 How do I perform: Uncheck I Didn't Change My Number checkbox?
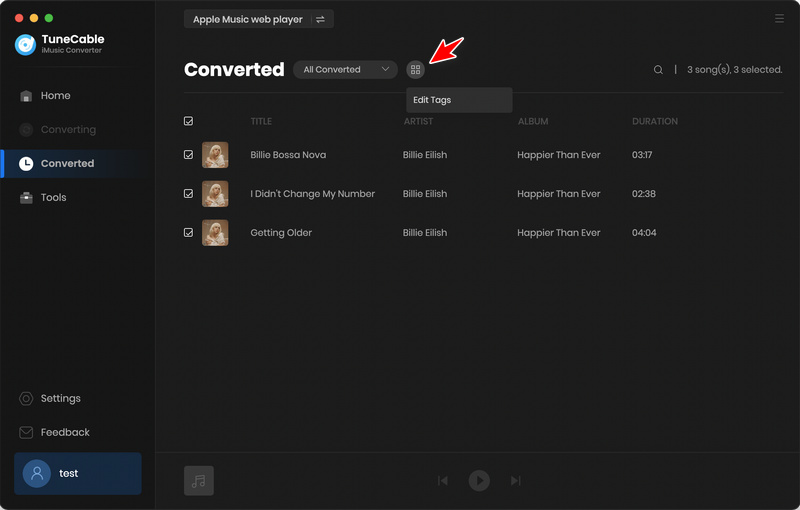pos(188,193)
